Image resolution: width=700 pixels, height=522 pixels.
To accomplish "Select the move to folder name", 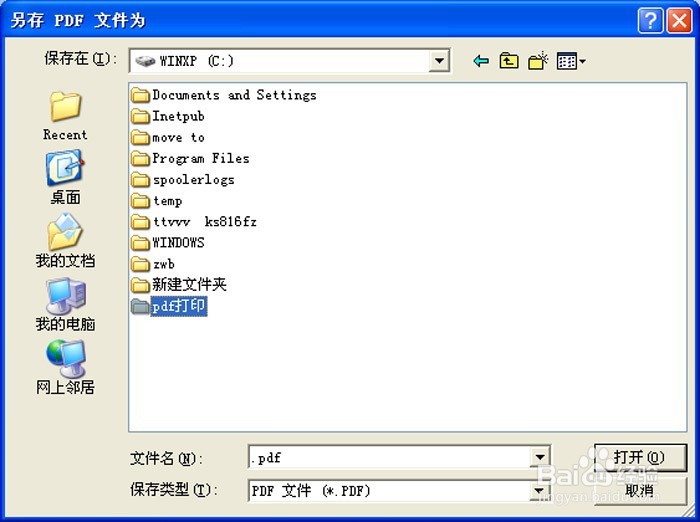I will point(179,138).
